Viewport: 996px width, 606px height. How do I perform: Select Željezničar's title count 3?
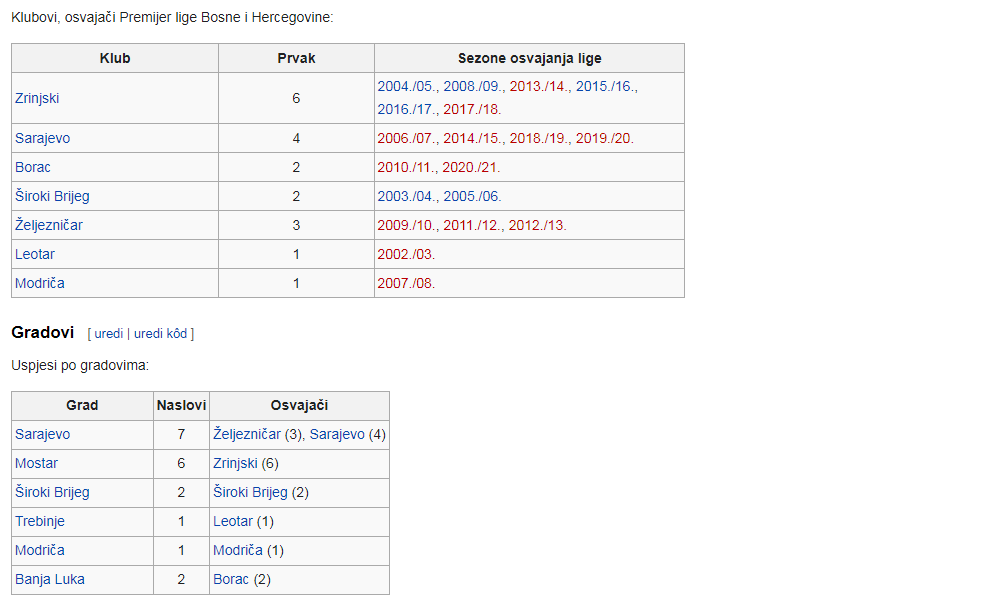[x=296, y=225]
